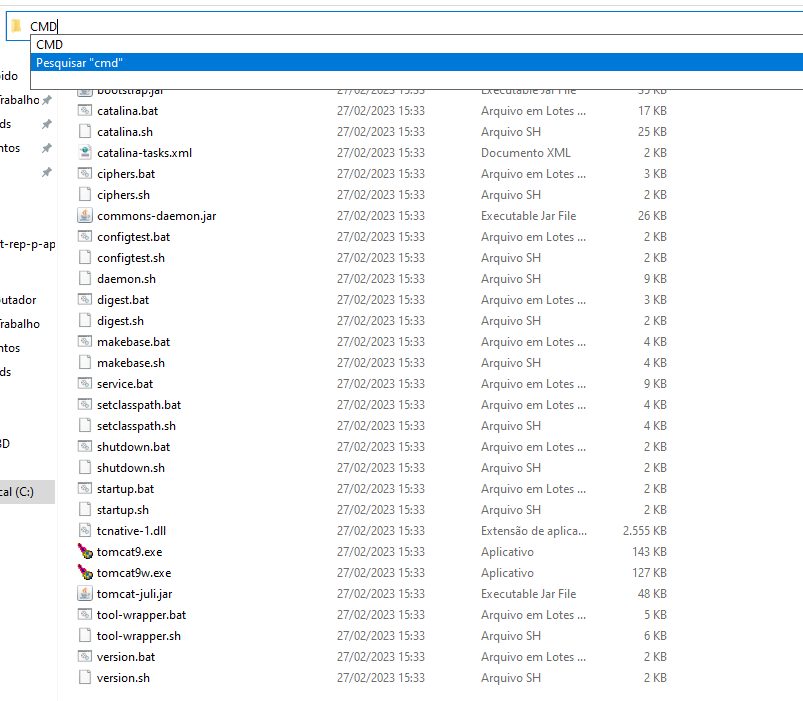Open the 'utador' computer sidebar item
Image resolution: width=803 pixels, height=701 pixels.
point(18,300)
